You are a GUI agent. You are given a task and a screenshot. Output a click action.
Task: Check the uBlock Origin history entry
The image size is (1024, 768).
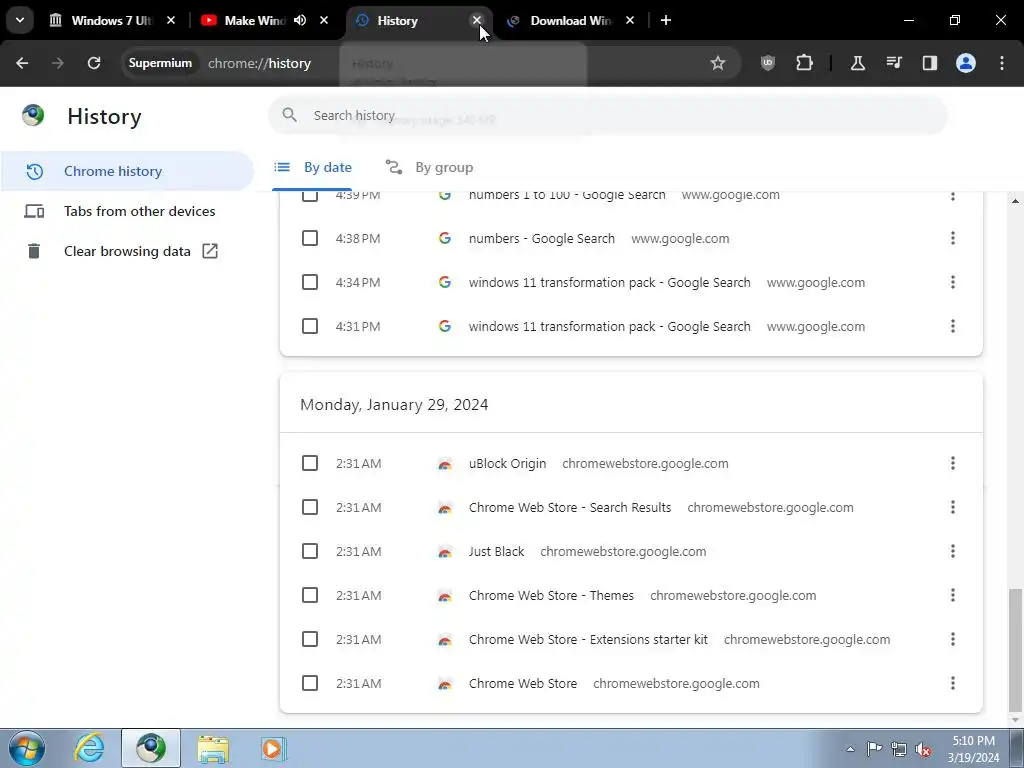click(310, 463)
